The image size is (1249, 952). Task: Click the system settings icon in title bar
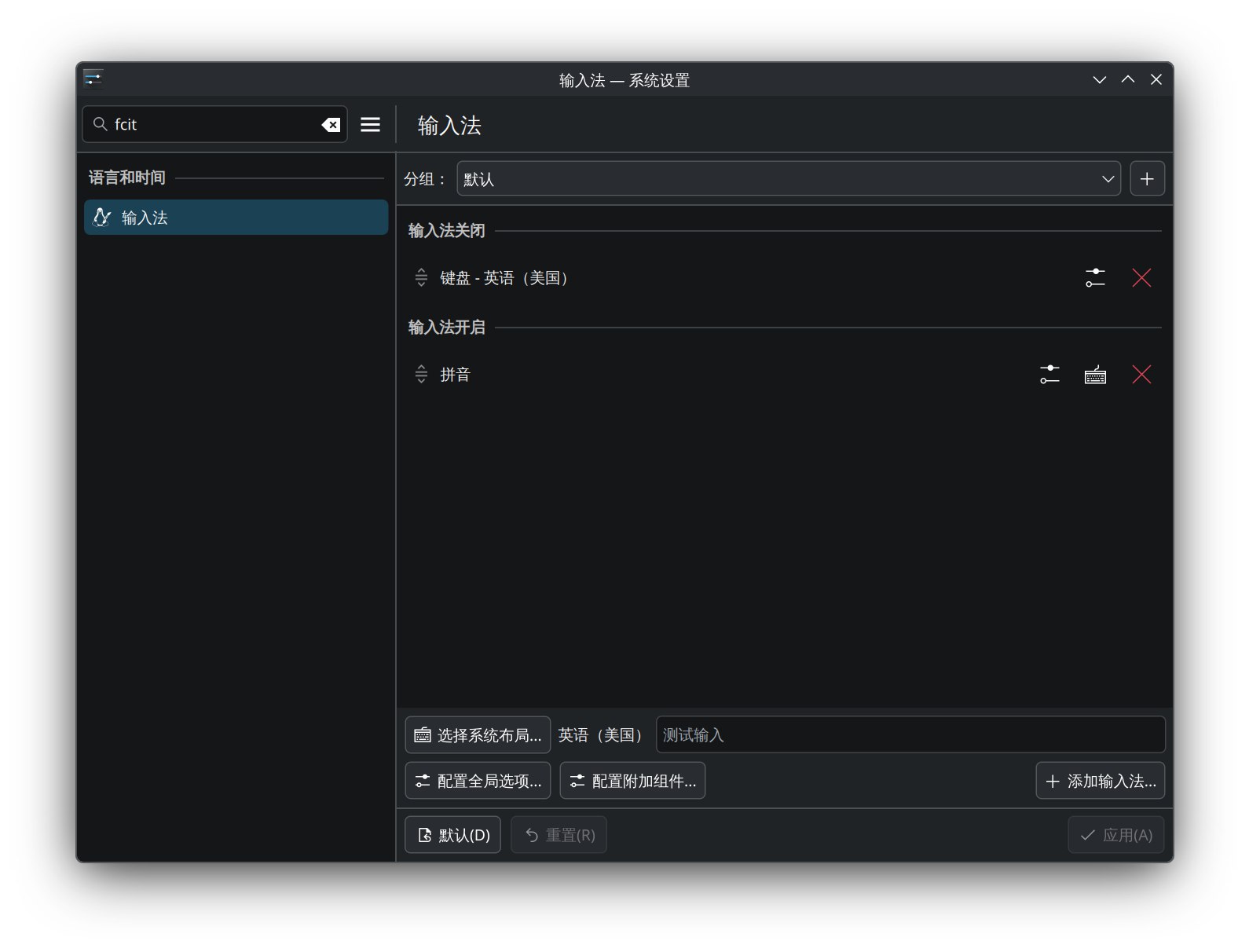coord(93,79)
